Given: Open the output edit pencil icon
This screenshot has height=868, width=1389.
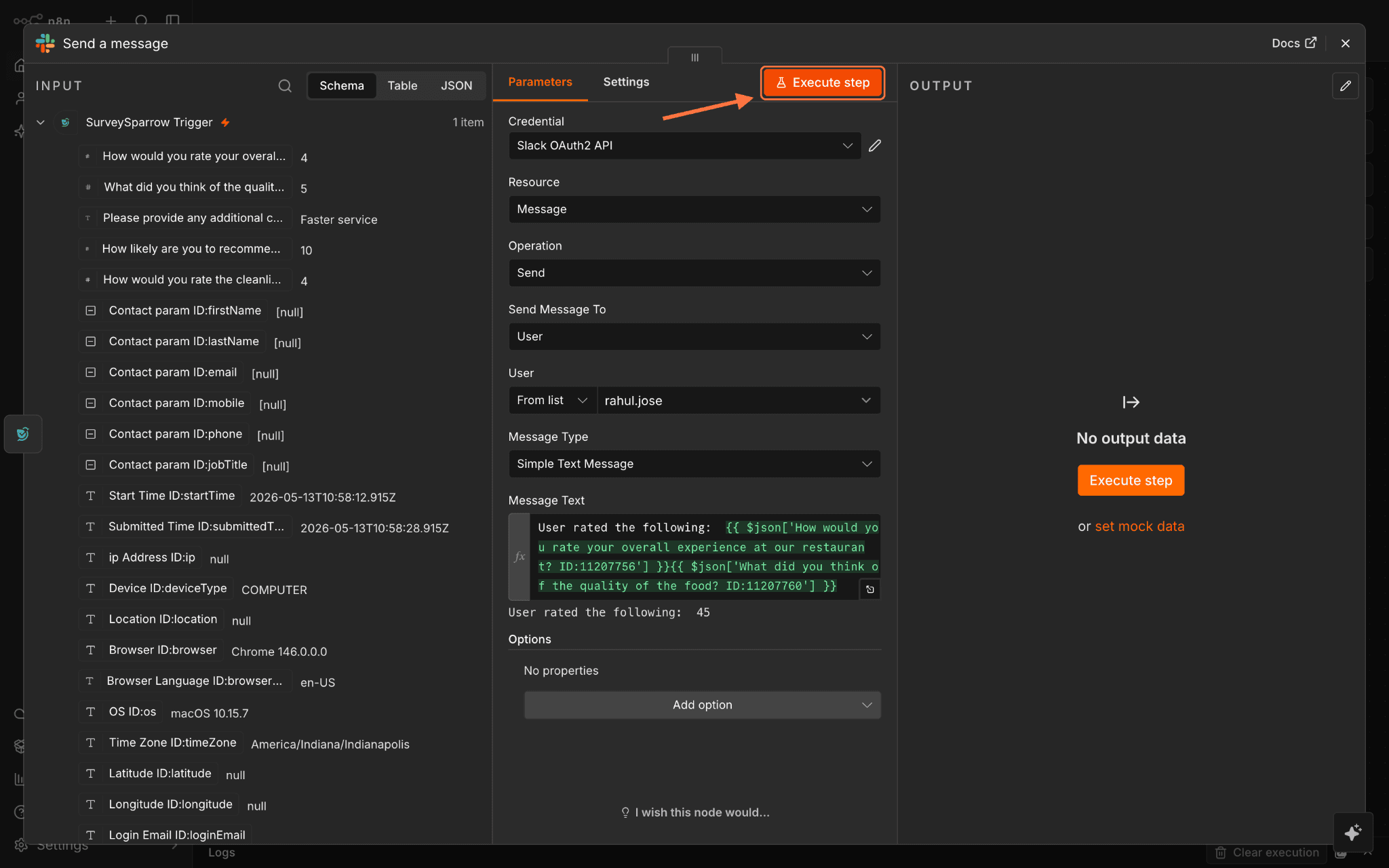Looking at the screenshot, I should coord(1346,86).
